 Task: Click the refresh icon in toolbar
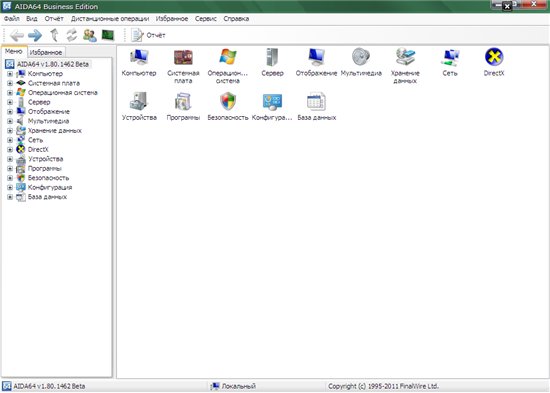(x=72, y=35)
